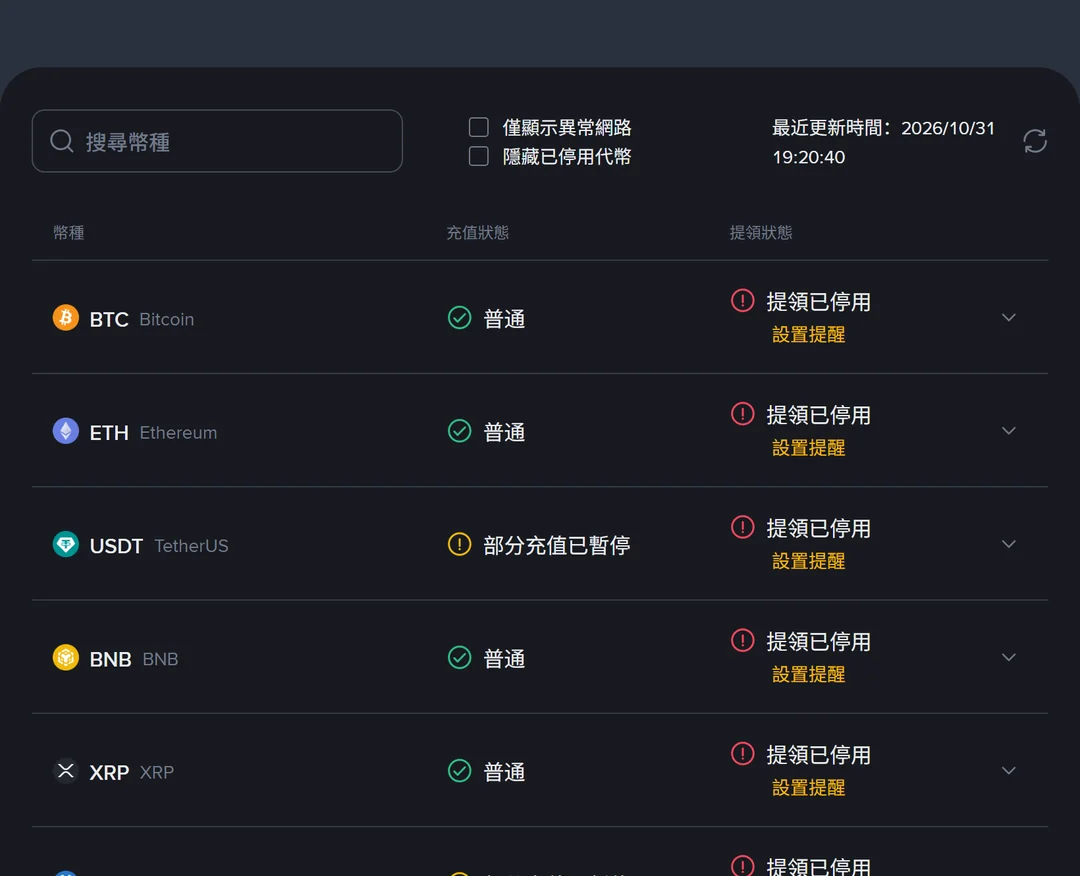Expand the ETH row chevron
Screen dimensions: 1080x876
(1008, 431)
